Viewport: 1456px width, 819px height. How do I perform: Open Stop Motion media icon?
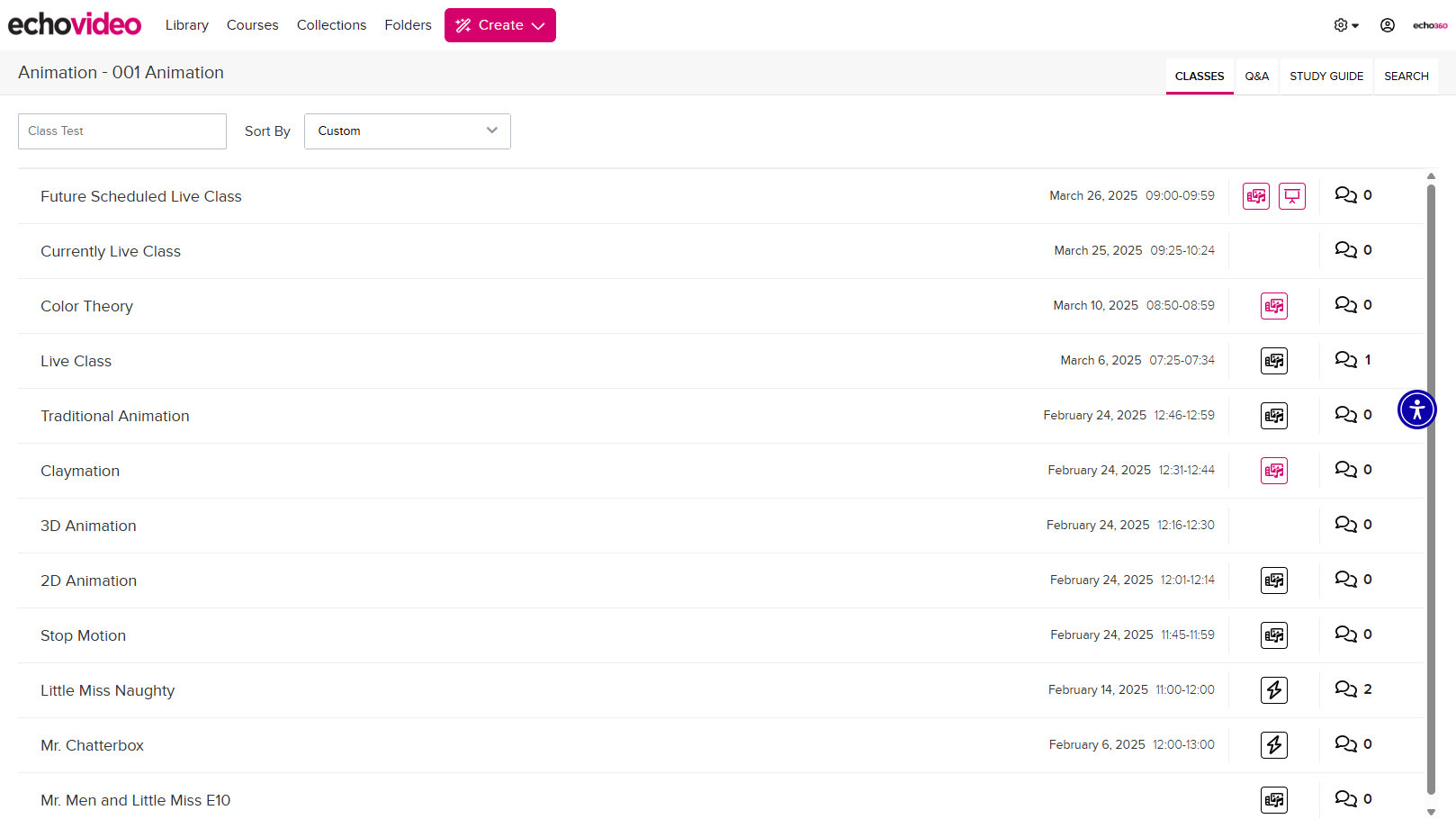pyautogui.click(x=1273, y=635)
